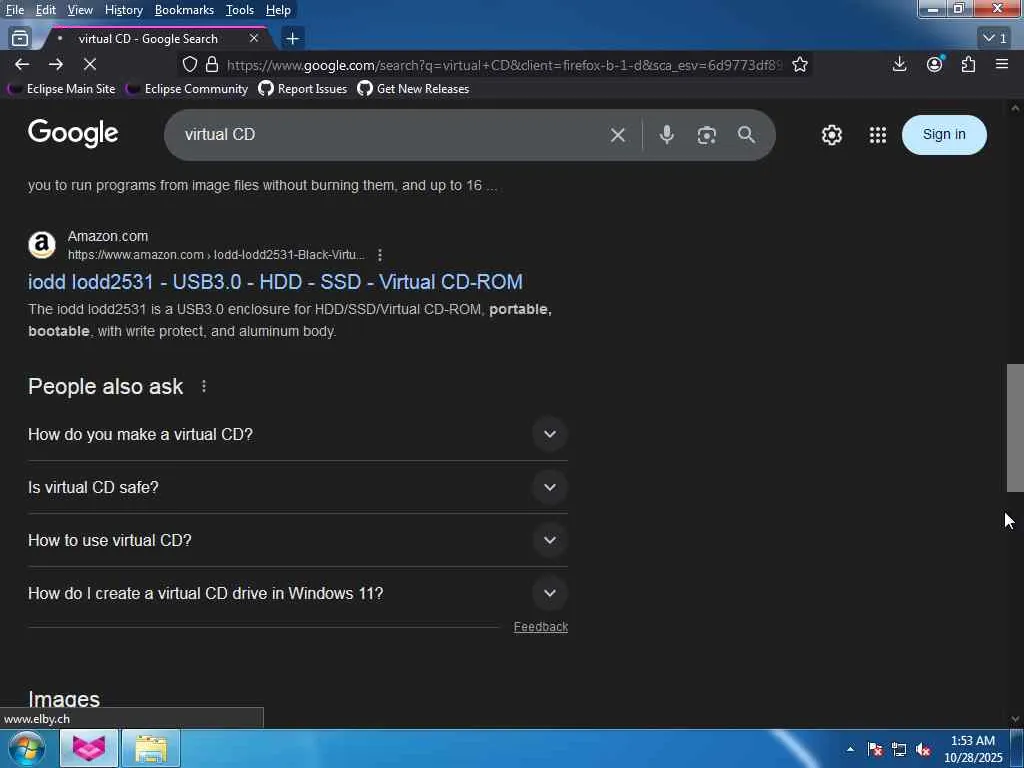
Task: Open the taskbar clock and date
Action: click(x=972, y=749)
